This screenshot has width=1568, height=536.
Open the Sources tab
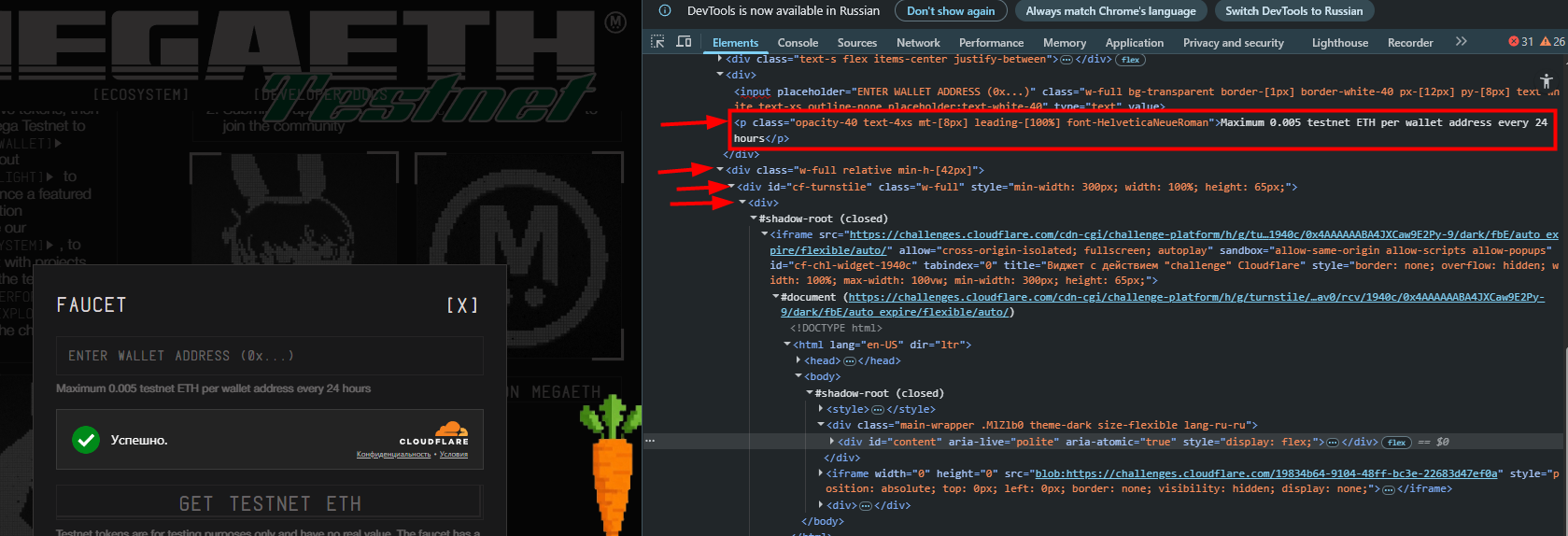[856, 43]
